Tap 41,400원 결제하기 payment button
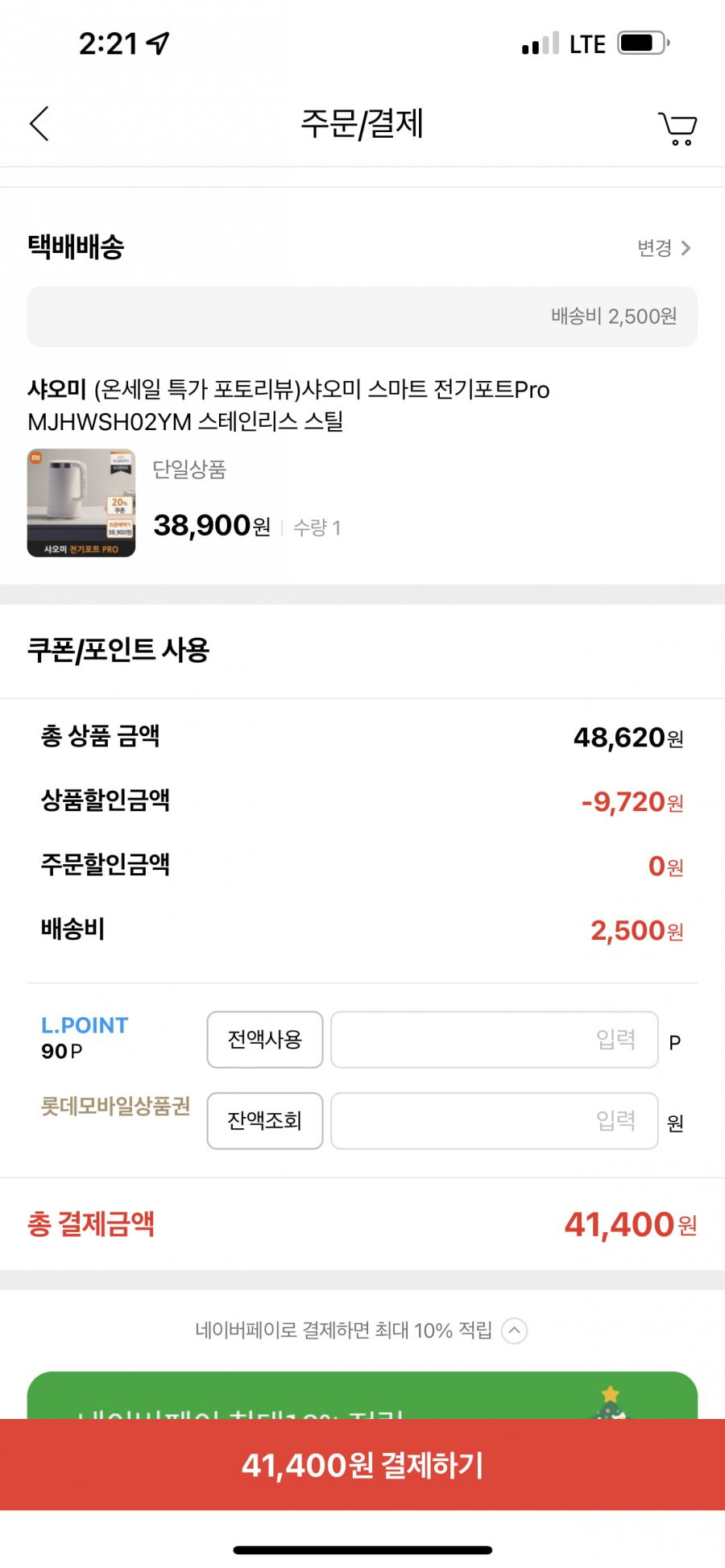The width and height of the screenshot is (725, 1568). point(362,1464)
